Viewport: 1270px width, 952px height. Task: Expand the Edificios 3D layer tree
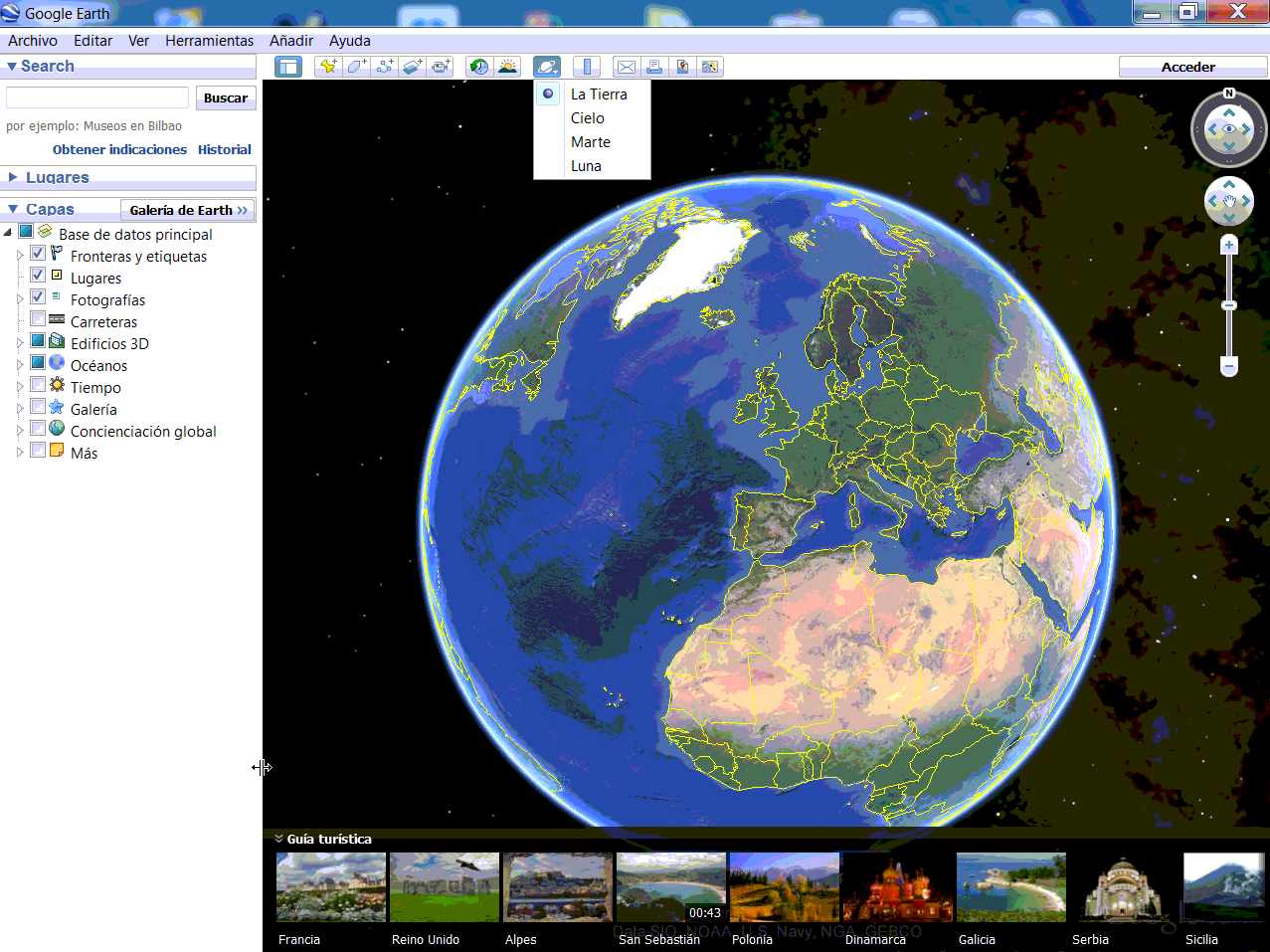tap(20, 341)
